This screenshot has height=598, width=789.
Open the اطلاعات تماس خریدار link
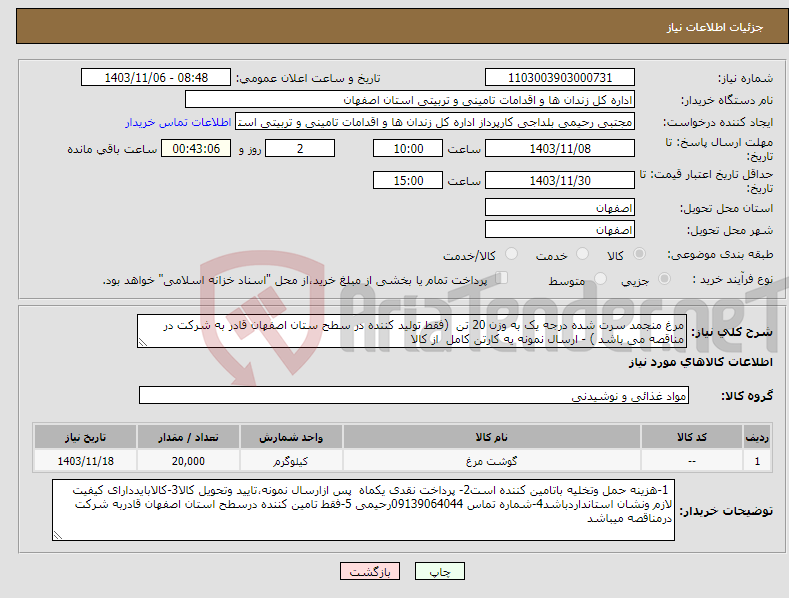(178, 122)
